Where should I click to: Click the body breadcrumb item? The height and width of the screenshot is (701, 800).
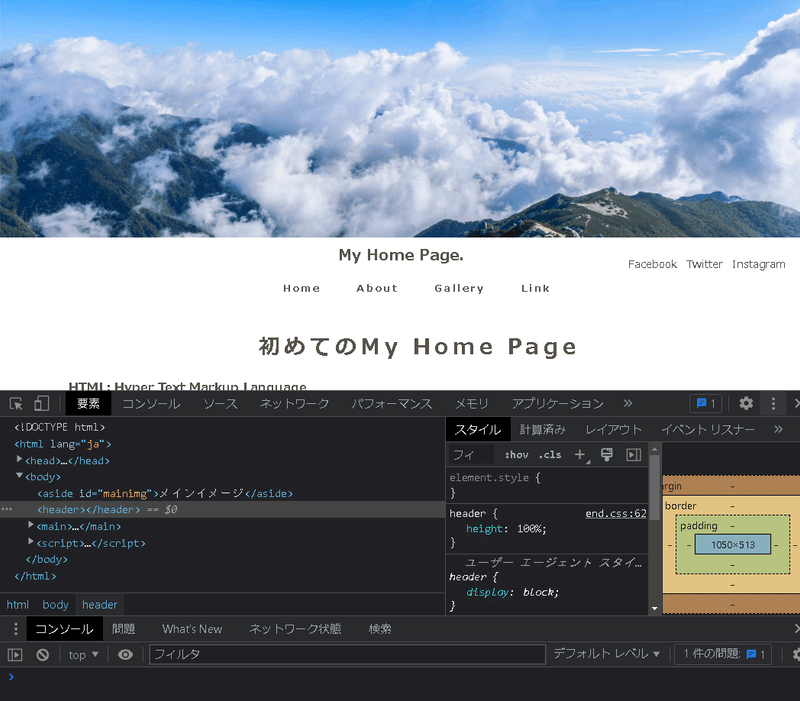coord(55,605)
